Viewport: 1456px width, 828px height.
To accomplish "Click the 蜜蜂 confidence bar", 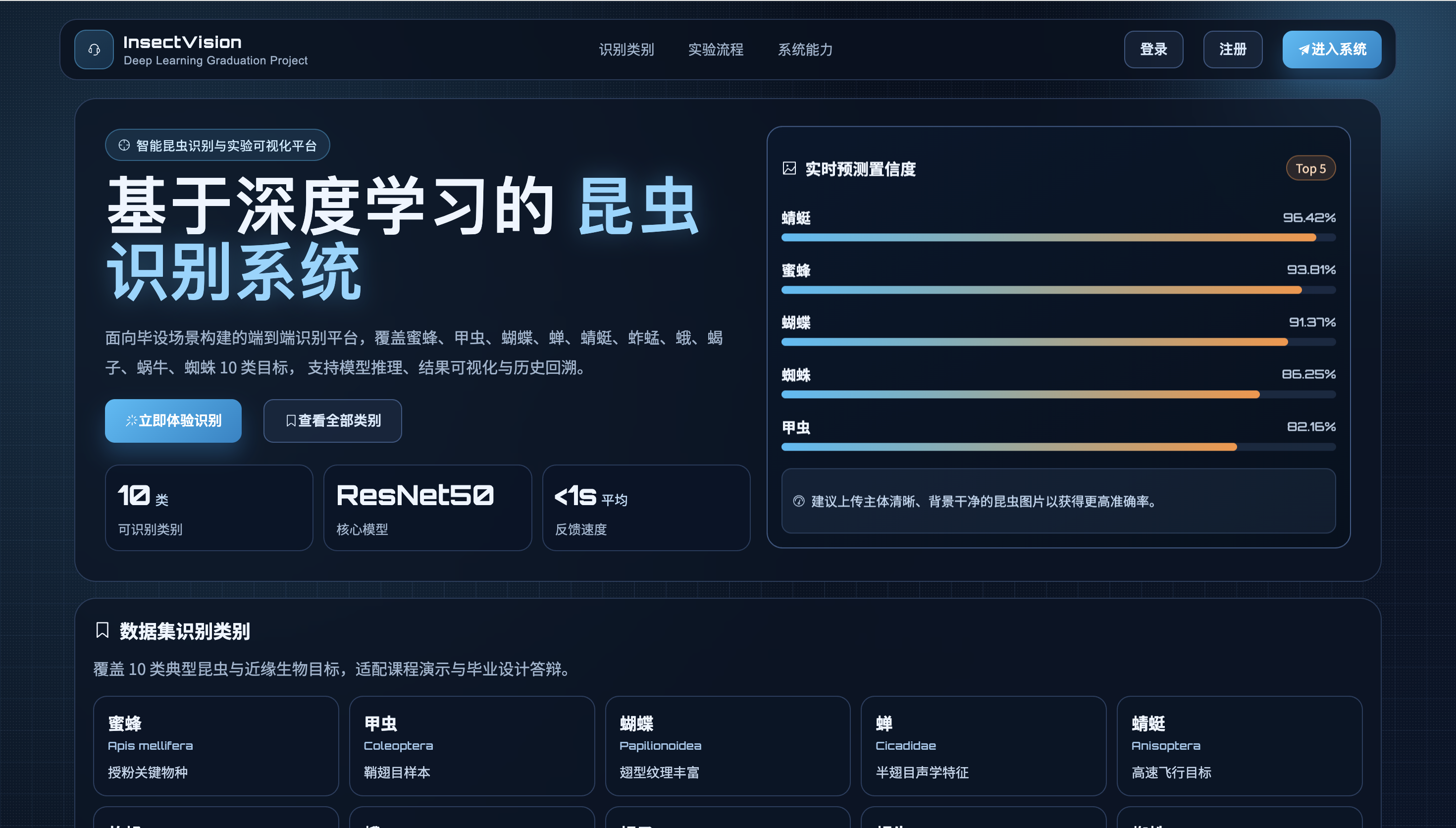I will click(x=1058, y=290).
